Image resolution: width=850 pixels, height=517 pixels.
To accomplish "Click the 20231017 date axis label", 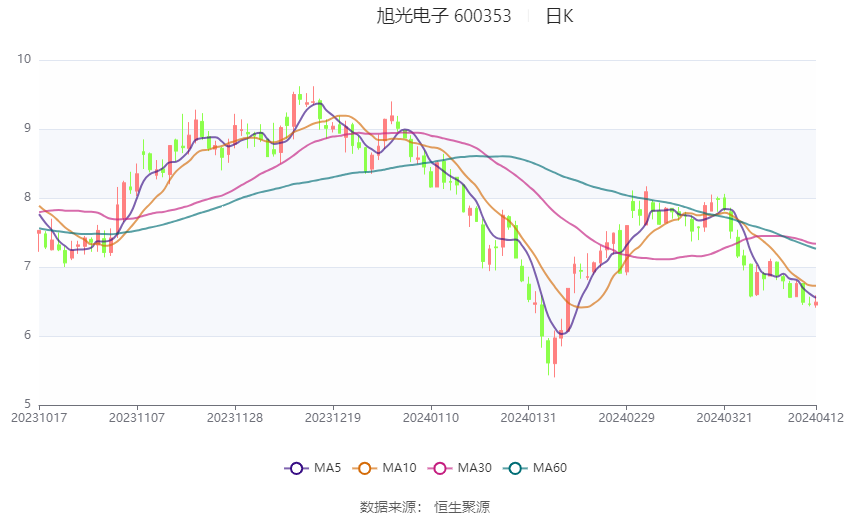I will (39, 417).
